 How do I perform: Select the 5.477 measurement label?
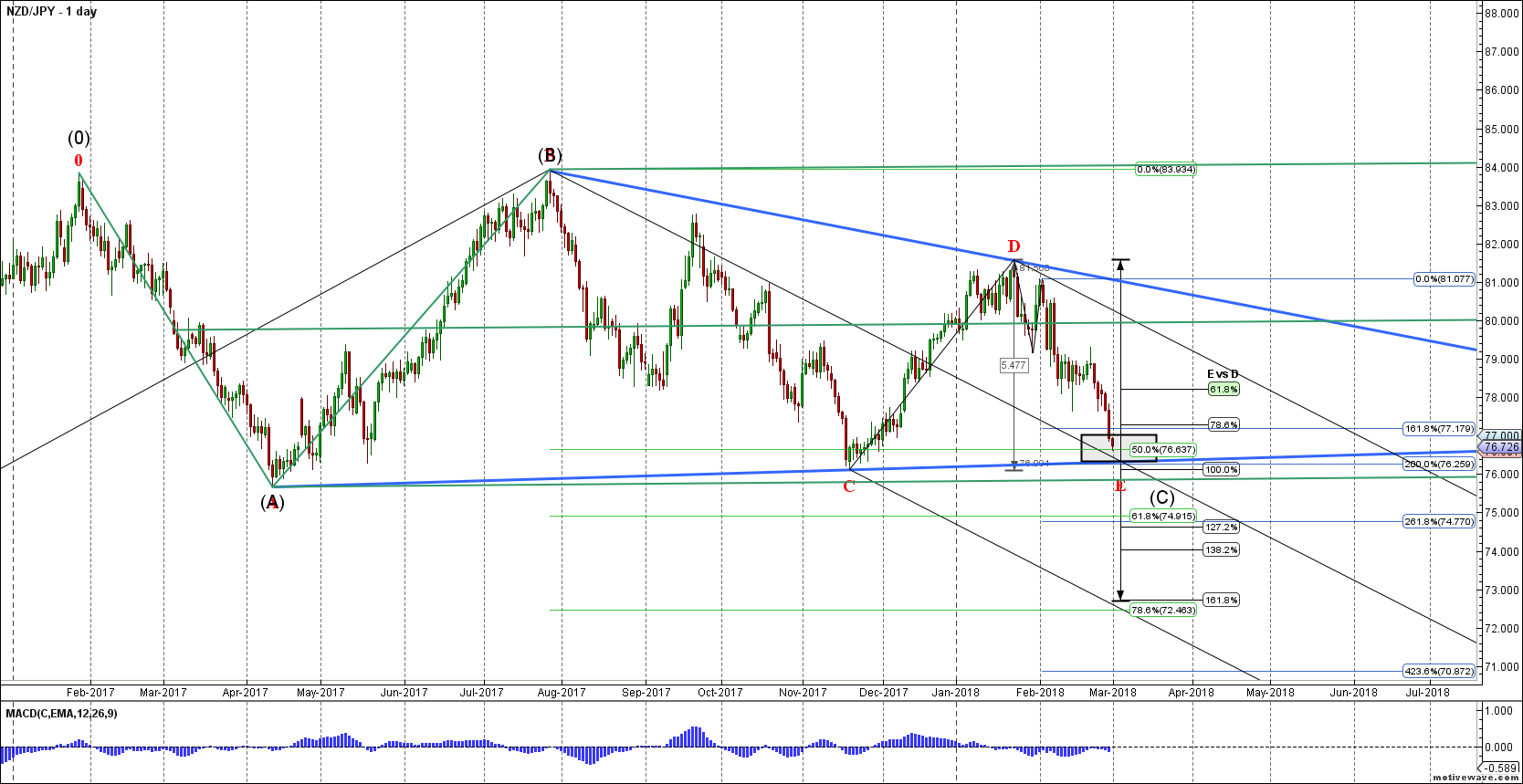(1014, 365)
